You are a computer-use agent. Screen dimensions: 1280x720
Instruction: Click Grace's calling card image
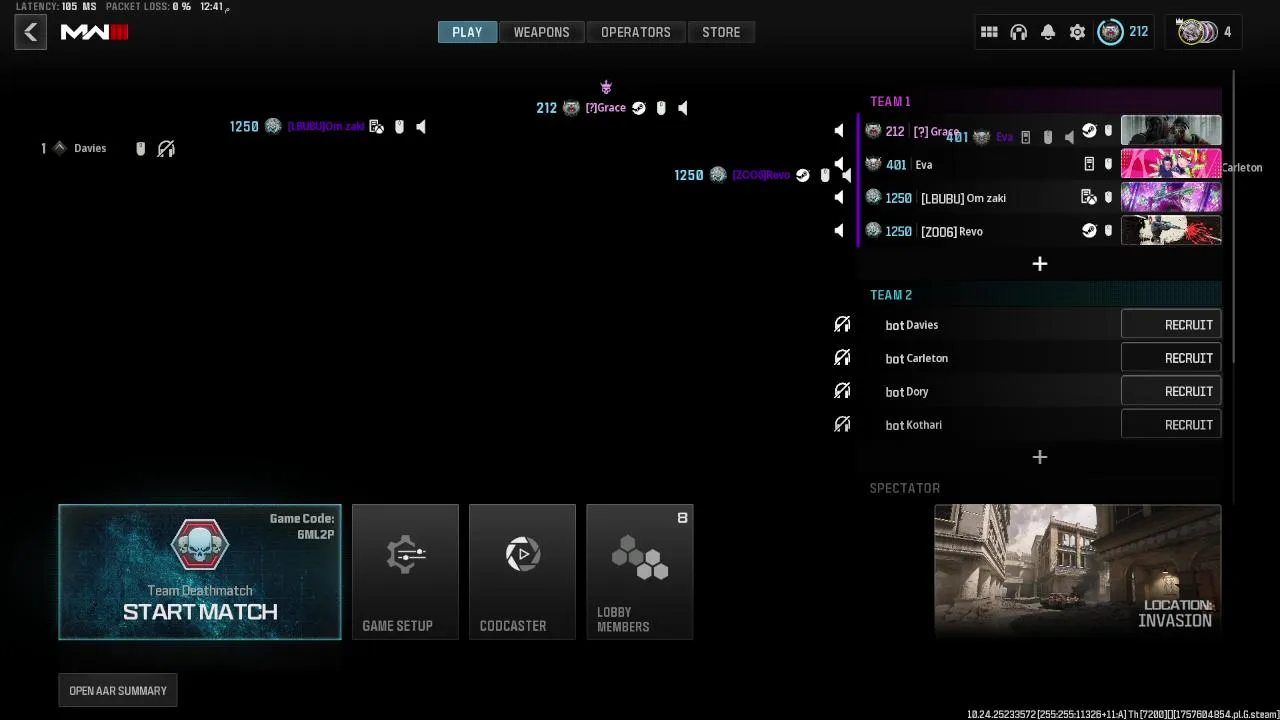coord(1171,131)
